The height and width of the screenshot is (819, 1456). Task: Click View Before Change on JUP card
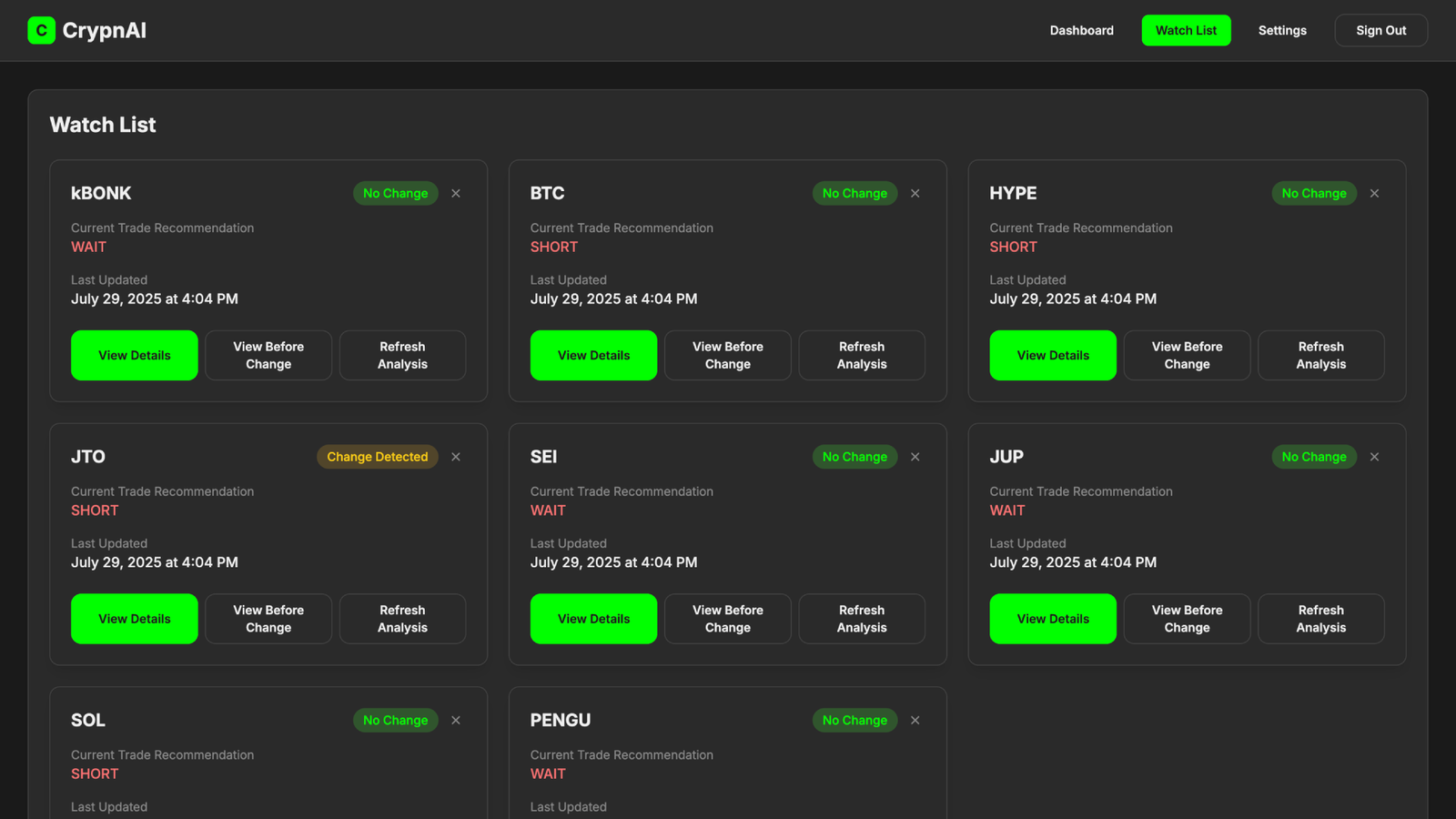pyautogui.click(x=1187, y=619)
